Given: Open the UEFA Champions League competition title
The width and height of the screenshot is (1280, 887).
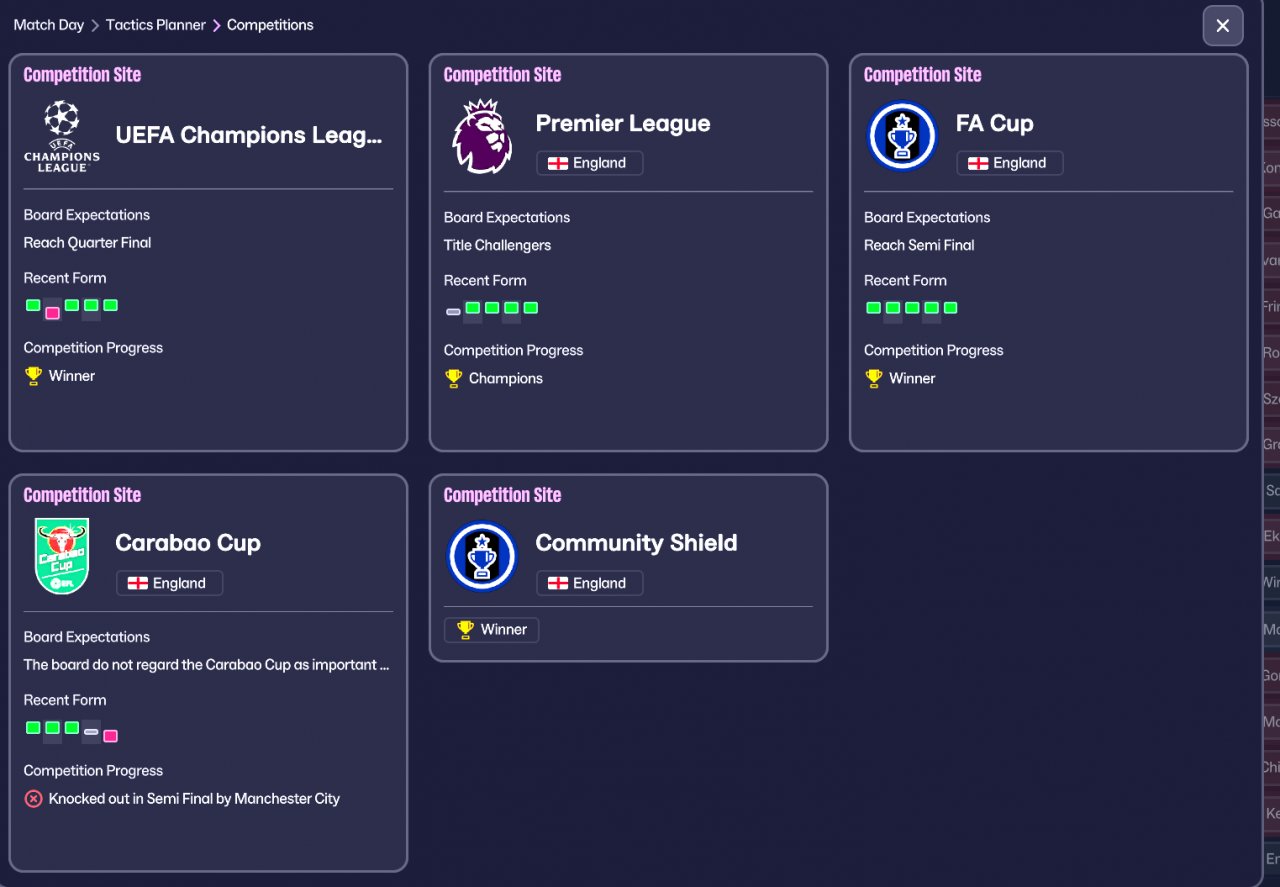Looking at the screenshot, I should (249, 135).
